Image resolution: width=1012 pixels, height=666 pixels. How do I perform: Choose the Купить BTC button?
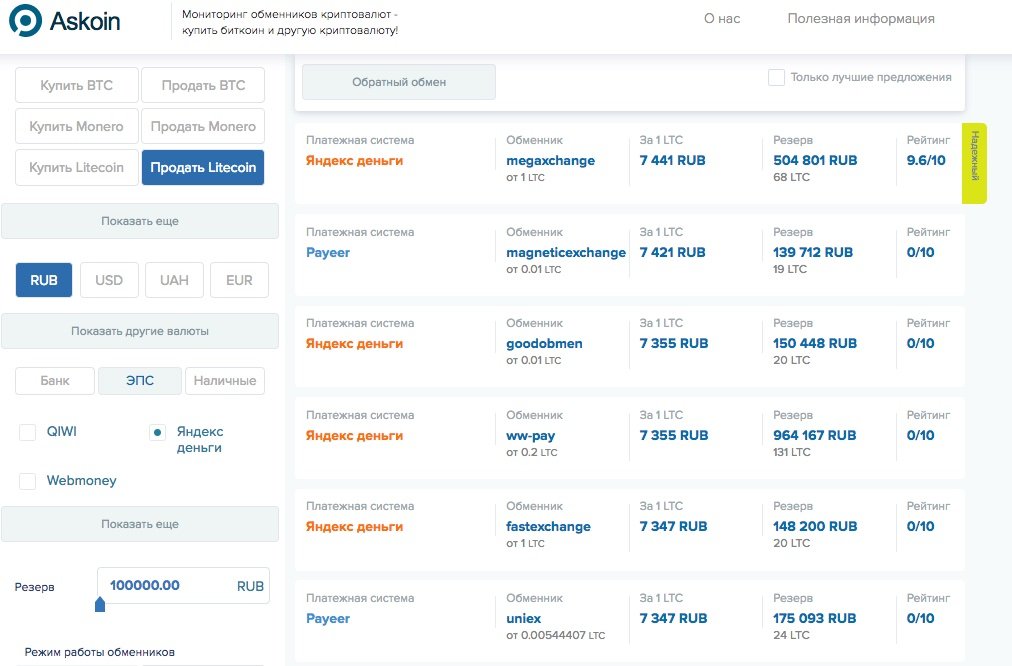coord(77,86)
